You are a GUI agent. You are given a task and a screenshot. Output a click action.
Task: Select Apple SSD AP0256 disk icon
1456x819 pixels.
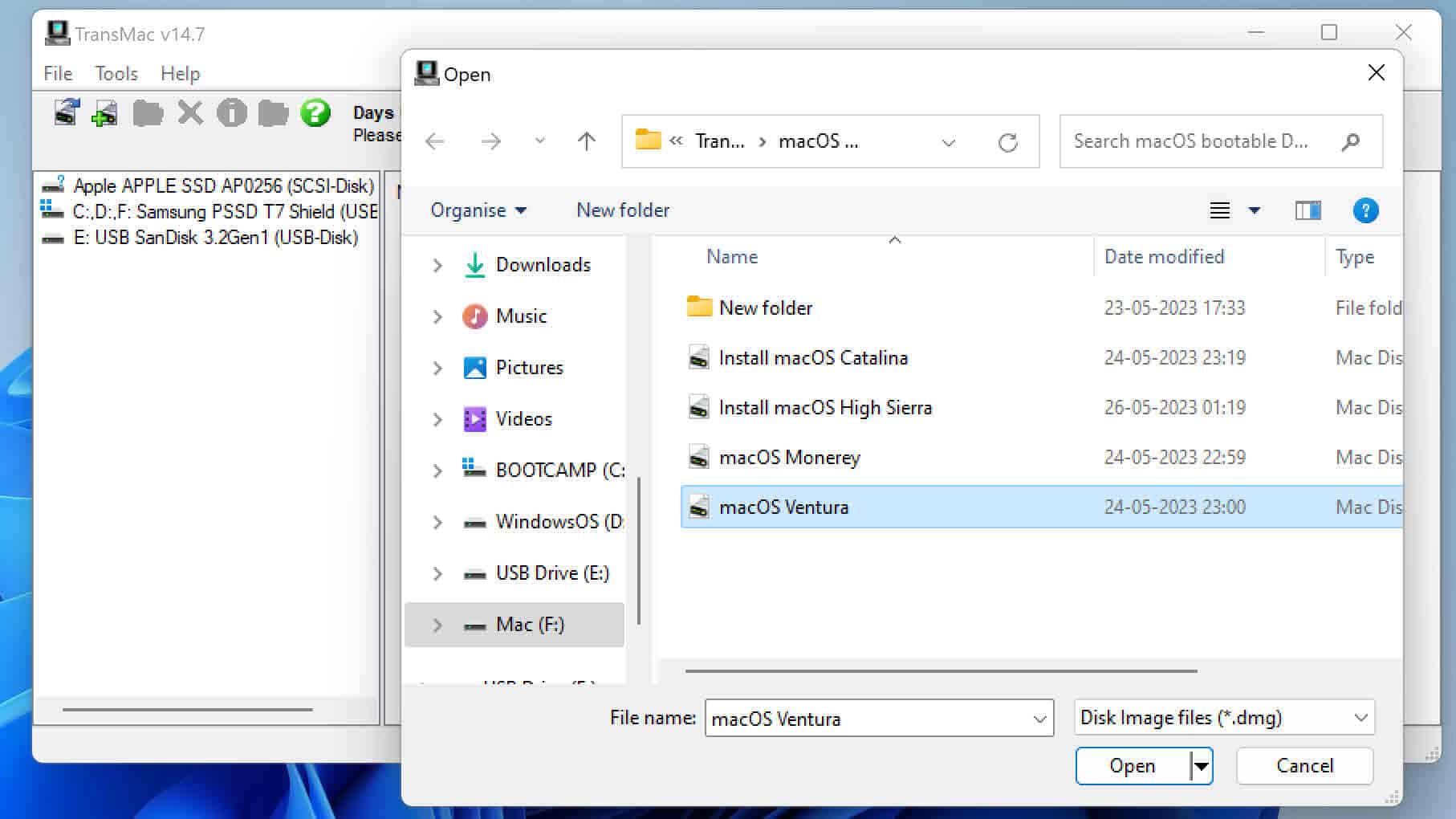coord(53,185)
